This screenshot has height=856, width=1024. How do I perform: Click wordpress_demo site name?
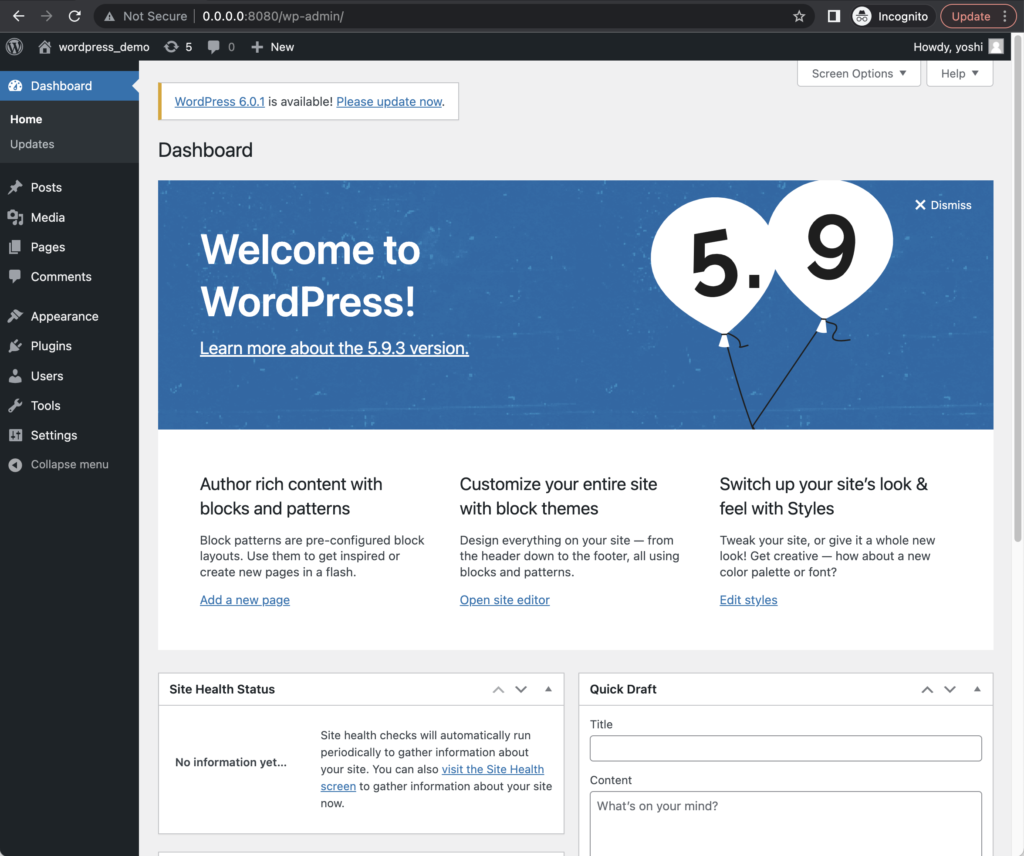click(104, 47)
